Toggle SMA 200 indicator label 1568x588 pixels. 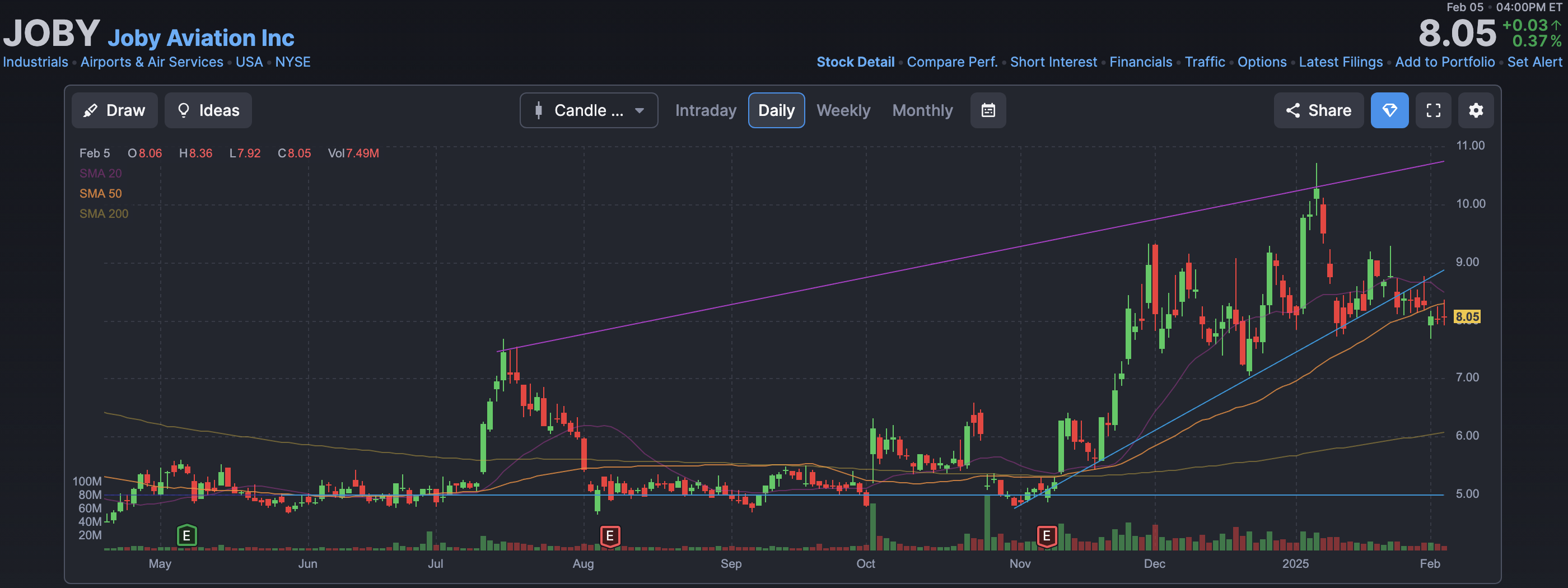pyautogui.click(x=104, y=214)
